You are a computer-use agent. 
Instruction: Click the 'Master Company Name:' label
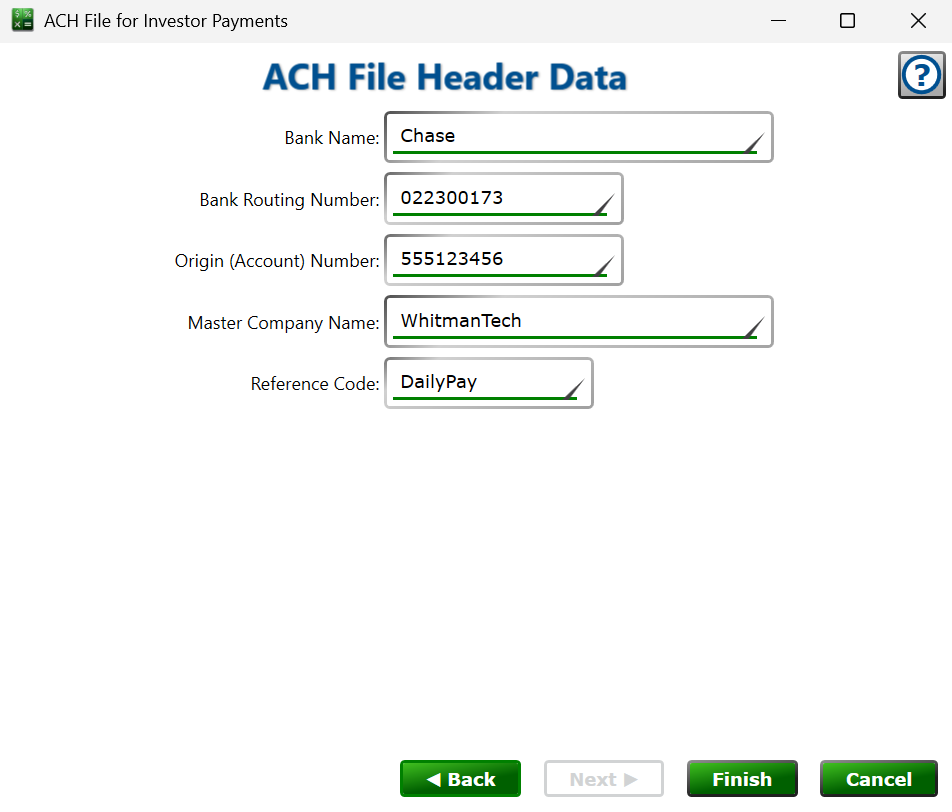tap(283, 322)
